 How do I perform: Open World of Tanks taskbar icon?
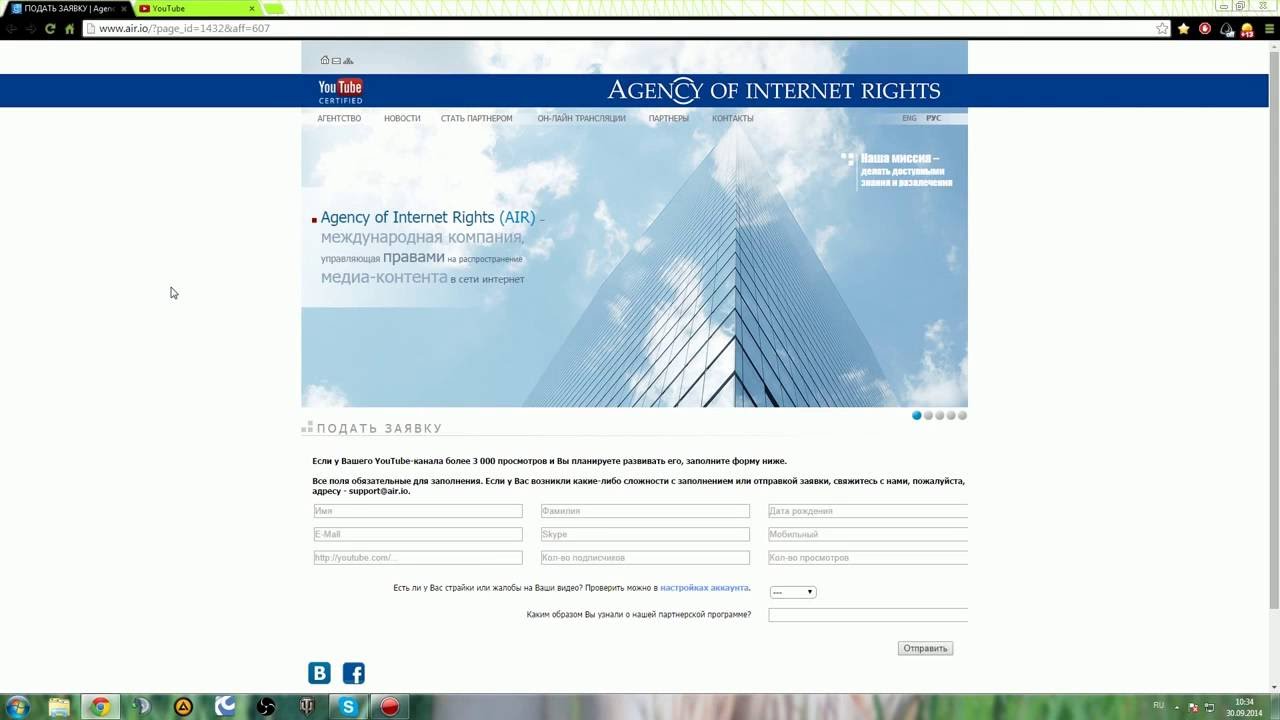pos(307,707)
